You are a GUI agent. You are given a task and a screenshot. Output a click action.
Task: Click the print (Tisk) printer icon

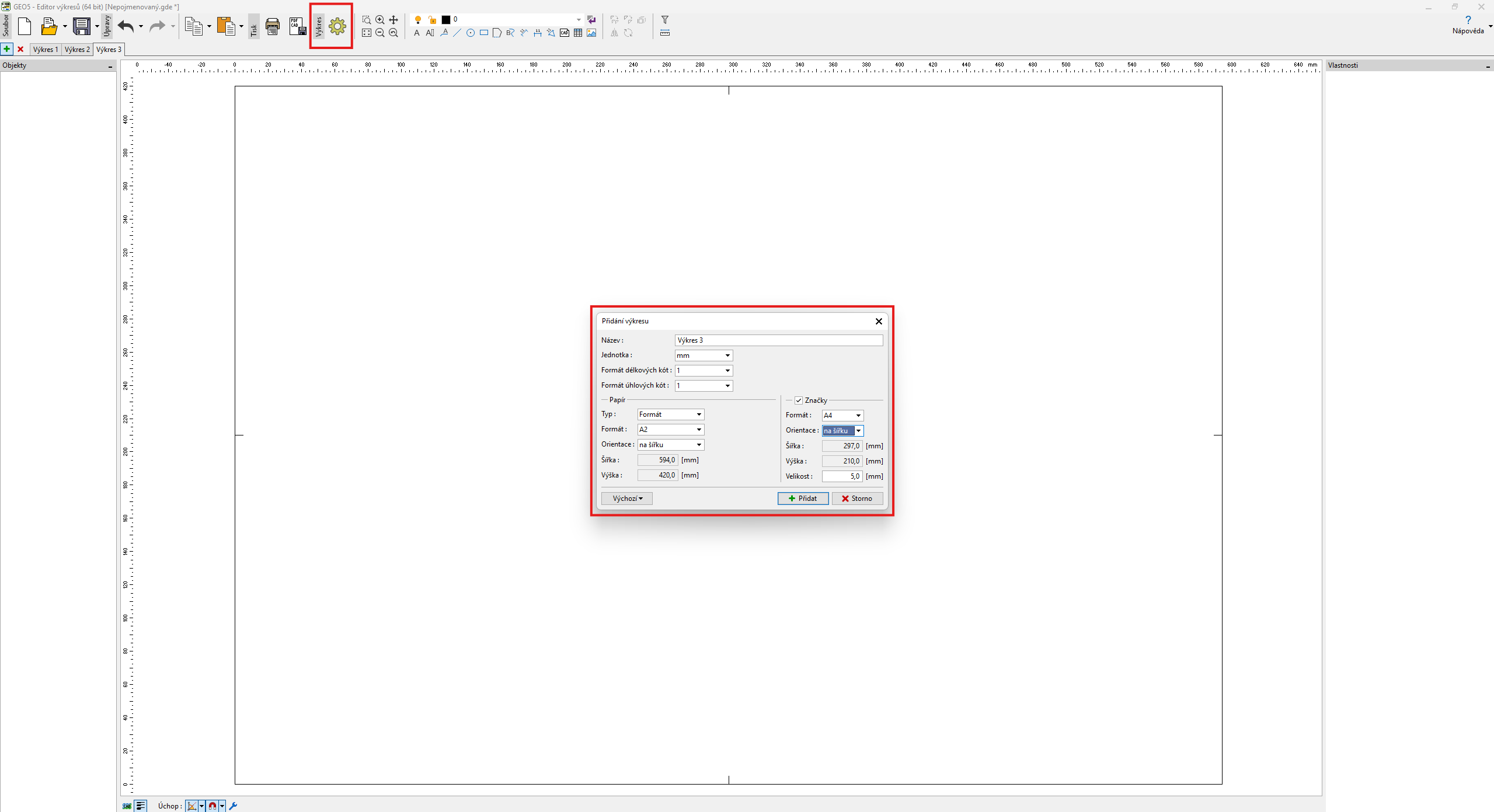pos(272,26)
